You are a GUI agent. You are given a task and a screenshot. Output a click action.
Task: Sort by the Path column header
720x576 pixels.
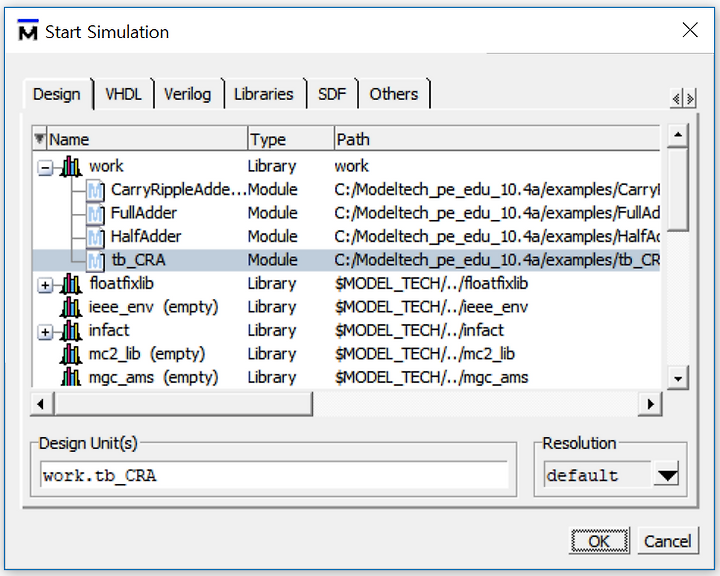[x=497, y=139]
